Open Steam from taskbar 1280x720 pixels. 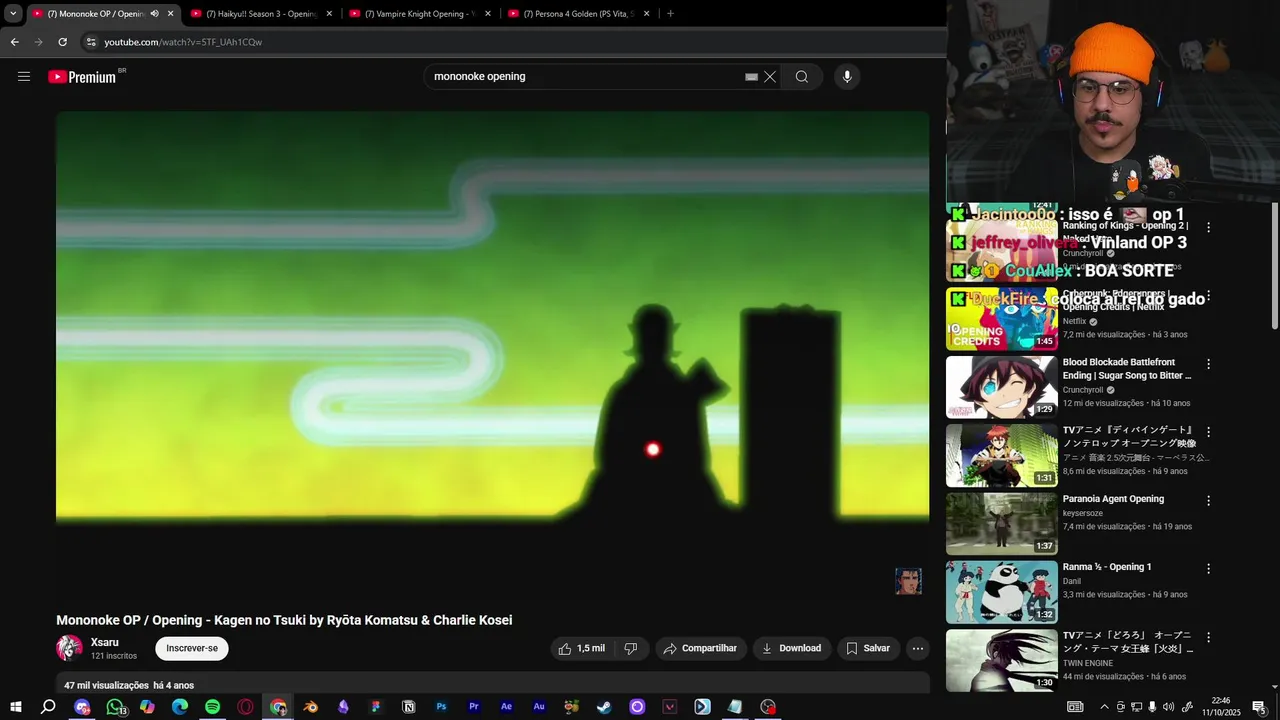604,707
